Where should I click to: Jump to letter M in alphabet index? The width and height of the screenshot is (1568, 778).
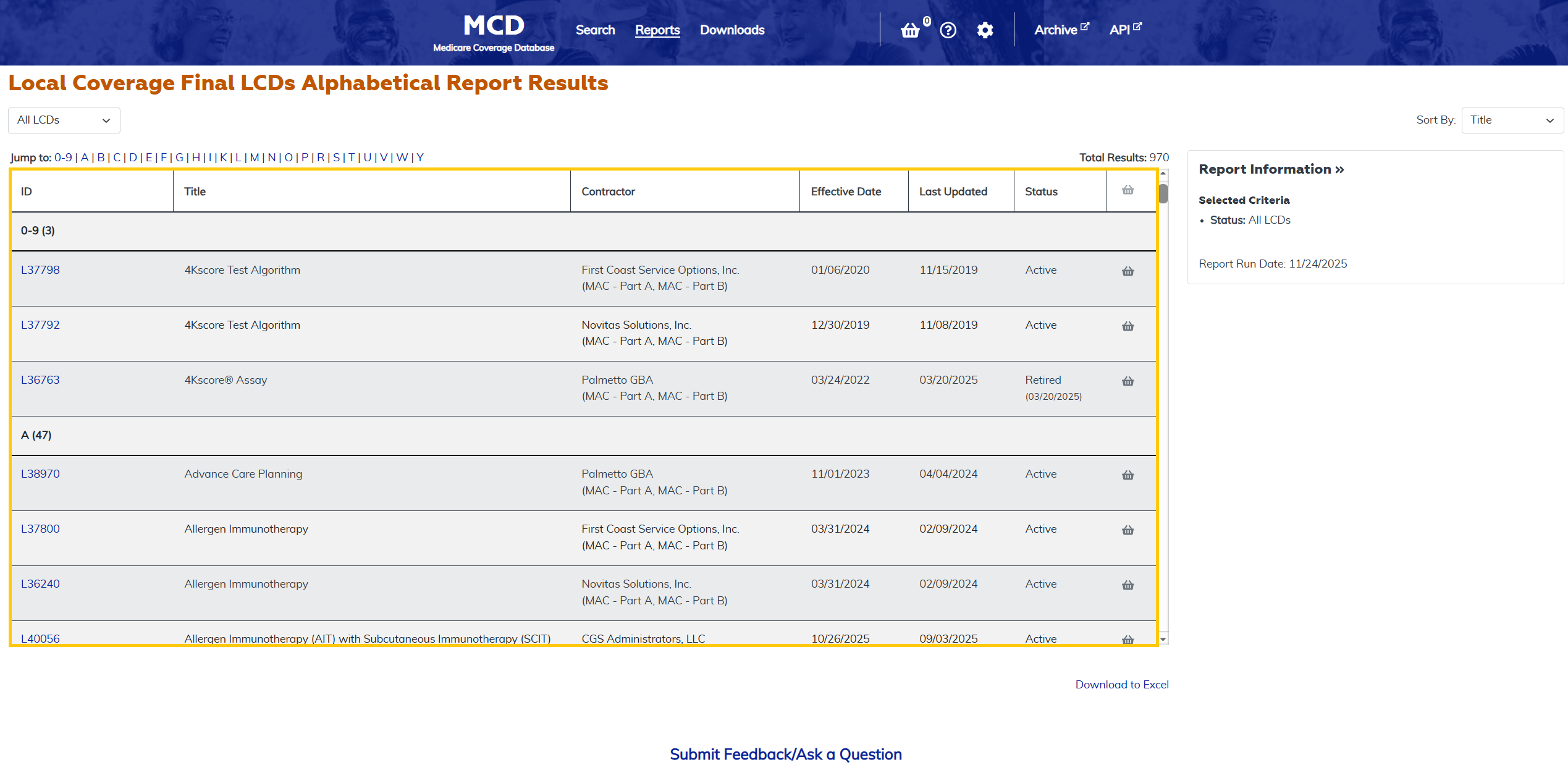click(x=254, y=158)
